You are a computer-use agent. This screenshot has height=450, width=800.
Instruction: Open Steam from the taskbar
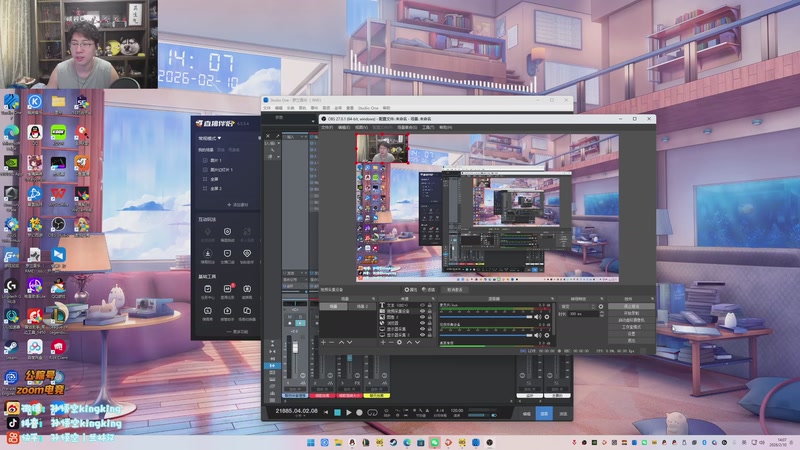pos(393,442)
